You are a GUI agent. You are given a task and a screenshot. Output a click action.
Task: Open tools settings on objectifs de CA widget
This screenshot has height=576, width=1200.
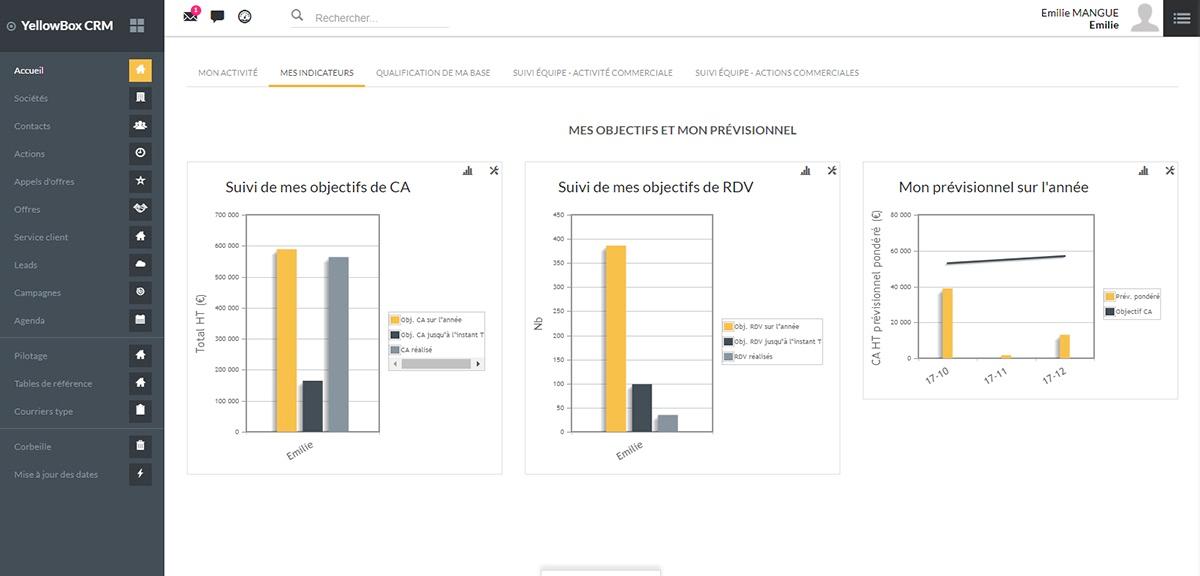[x=494, y=171]
